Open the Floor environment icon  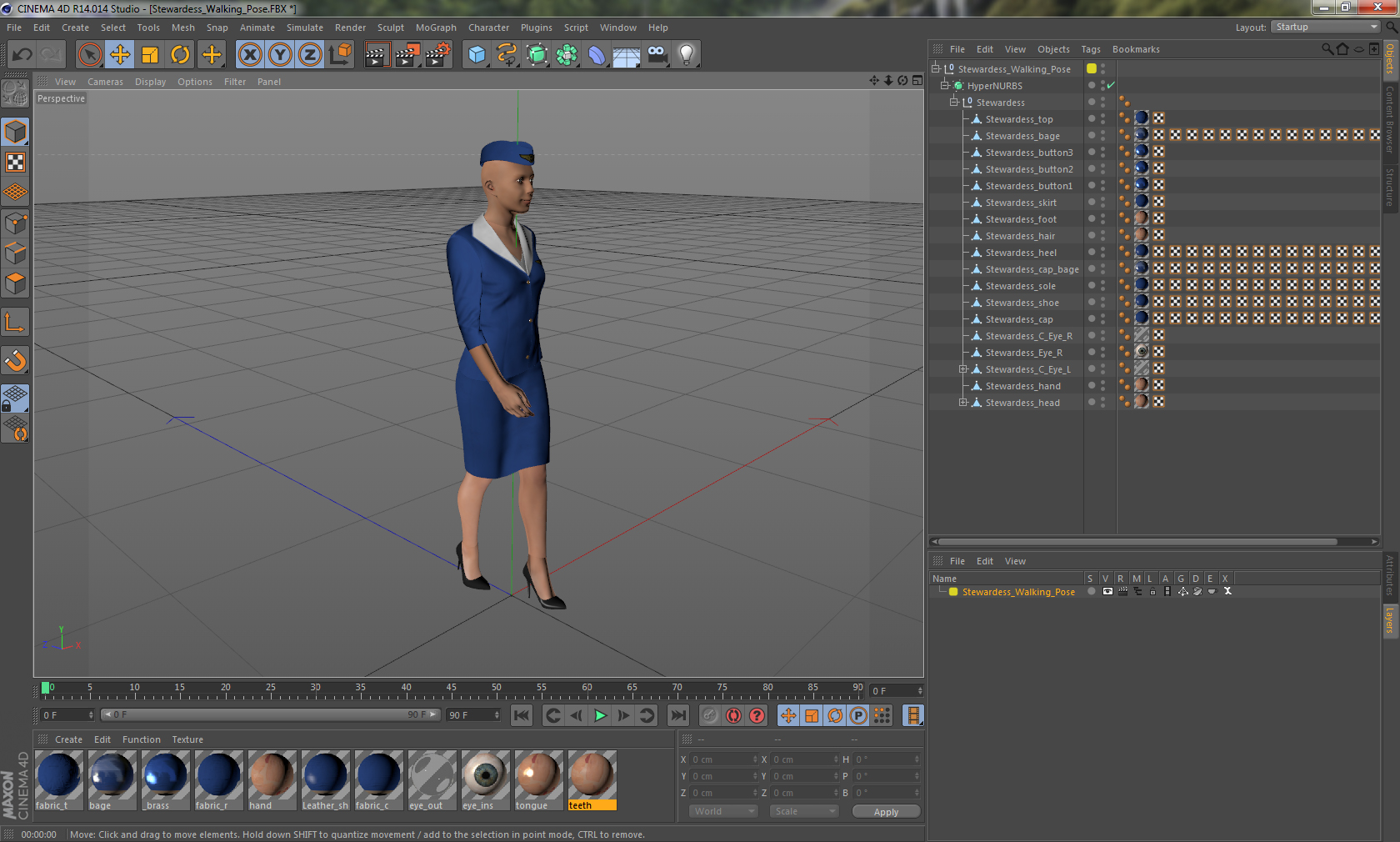click(x=627, y=55)
